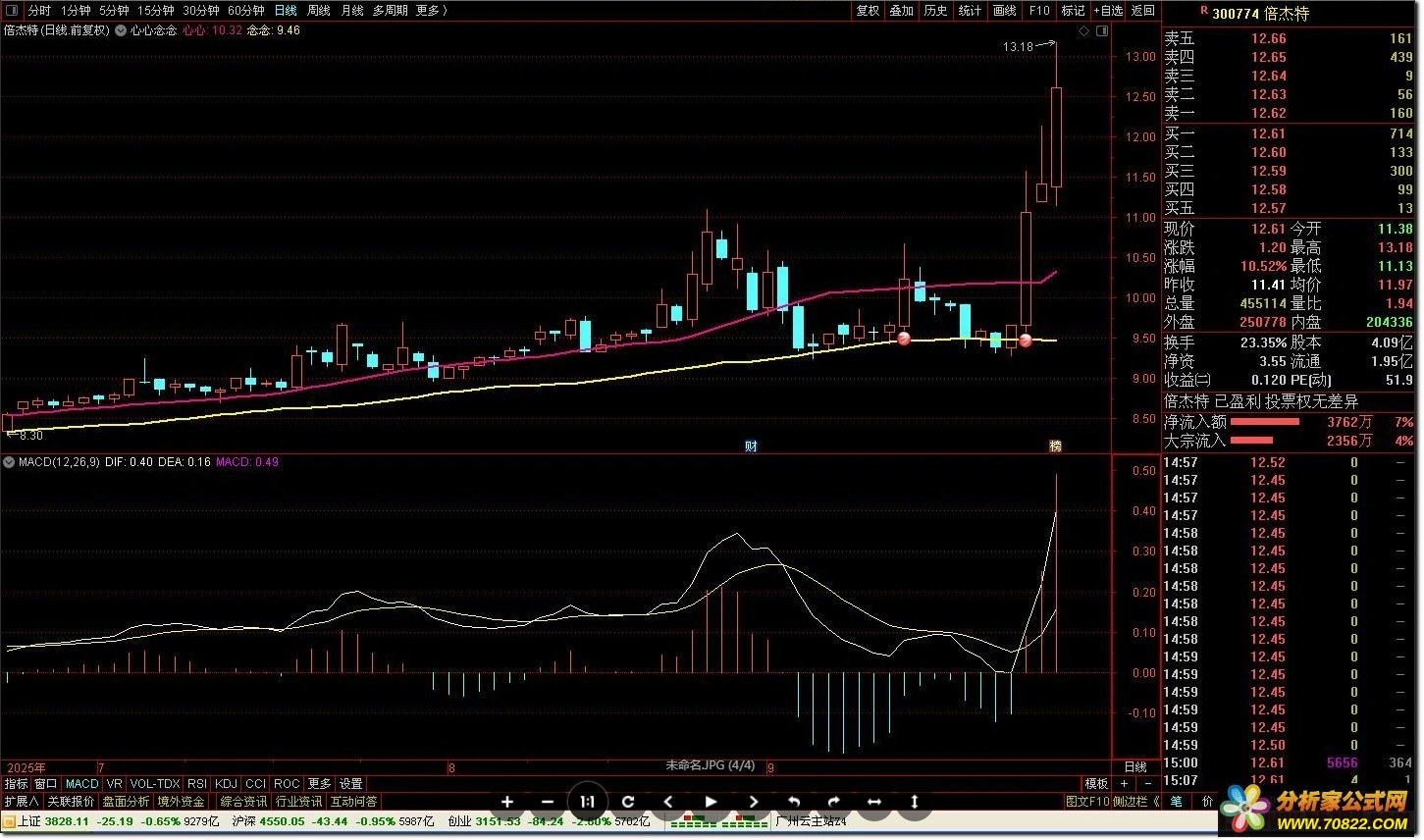Toggle 复权 price adjustment button

868,11
